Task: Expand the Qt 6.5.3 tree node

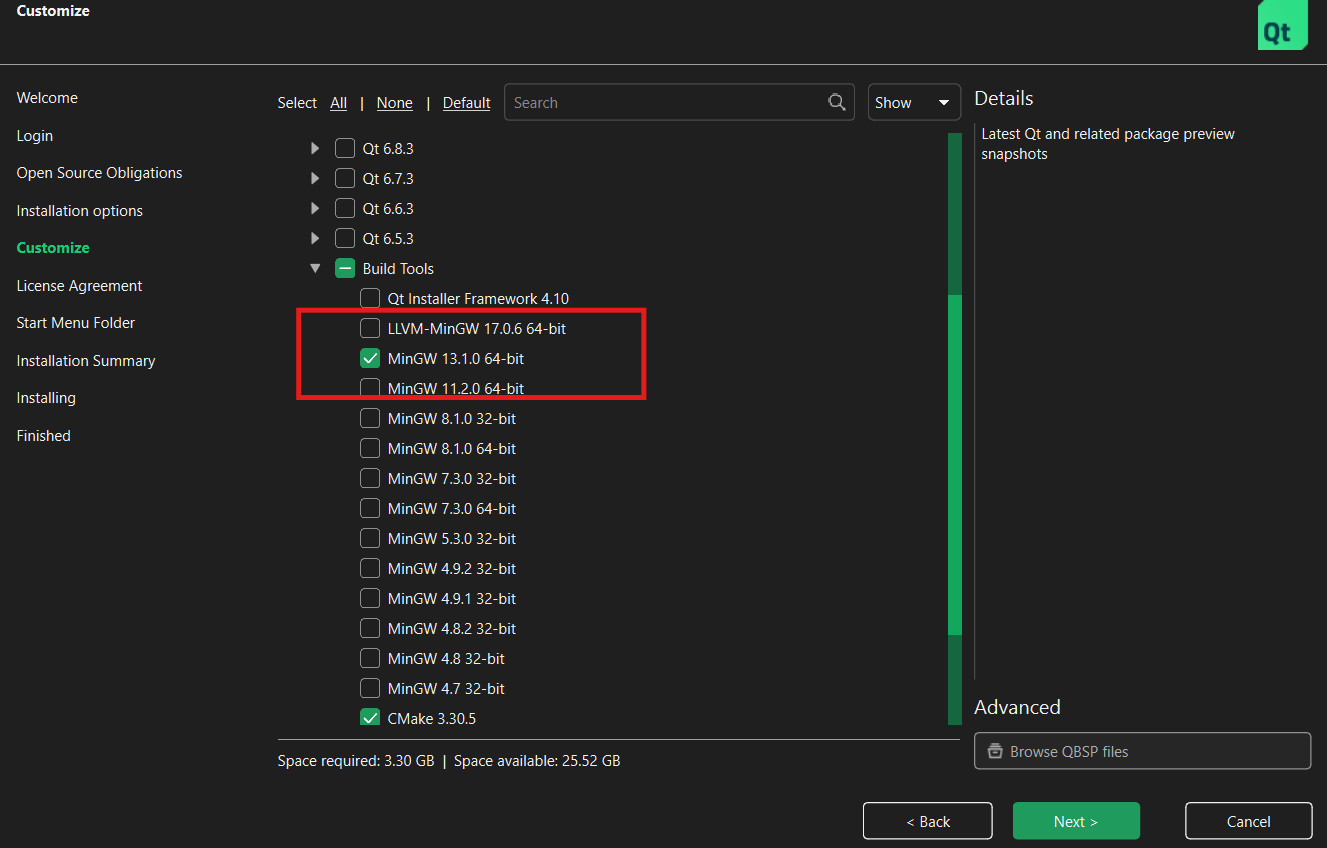Action: pyautogui.click(x=315, y=238)
